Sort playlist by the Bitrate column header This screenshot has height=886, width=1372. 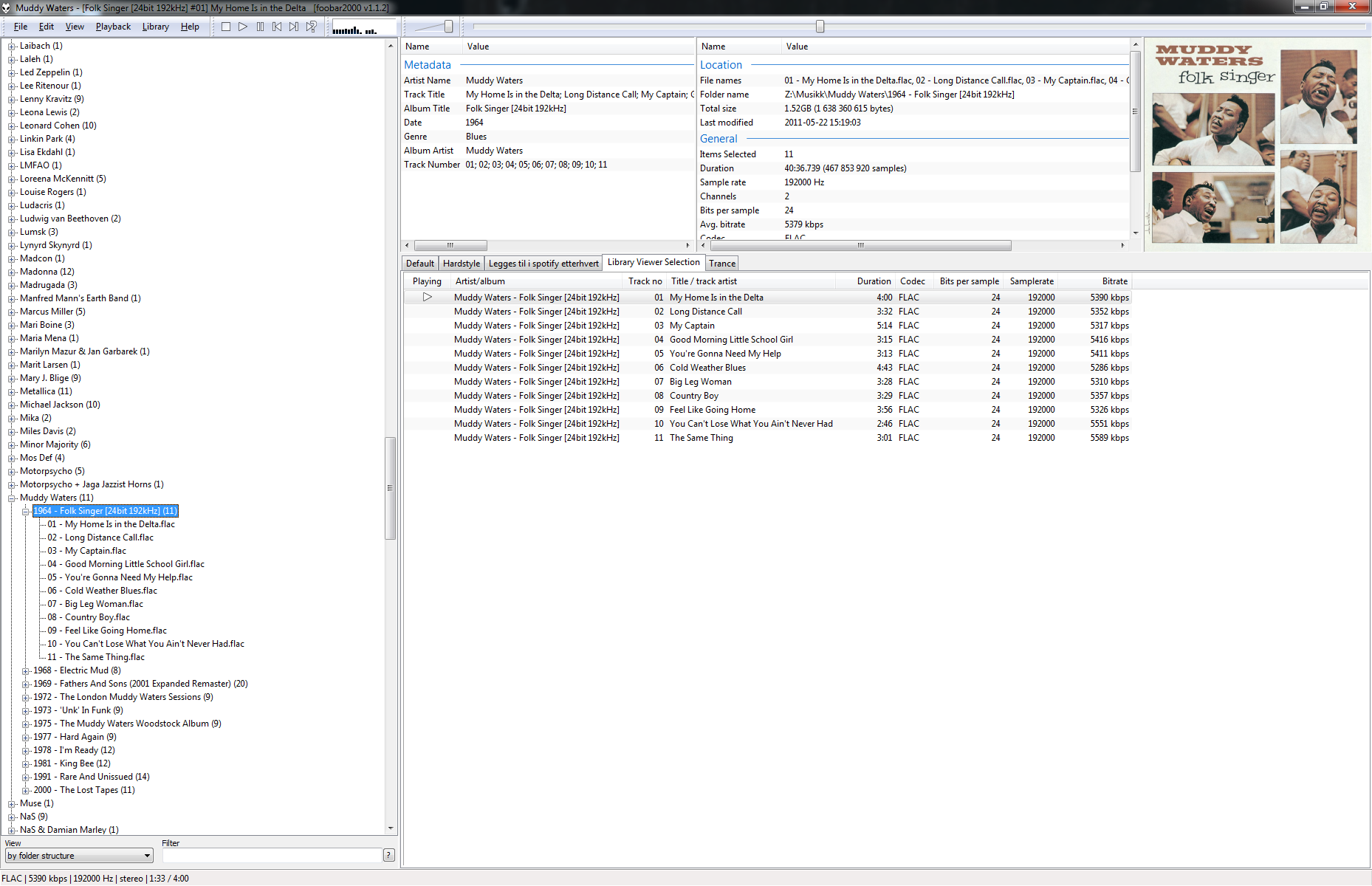pyautogui.click(x=1114, y=281)
